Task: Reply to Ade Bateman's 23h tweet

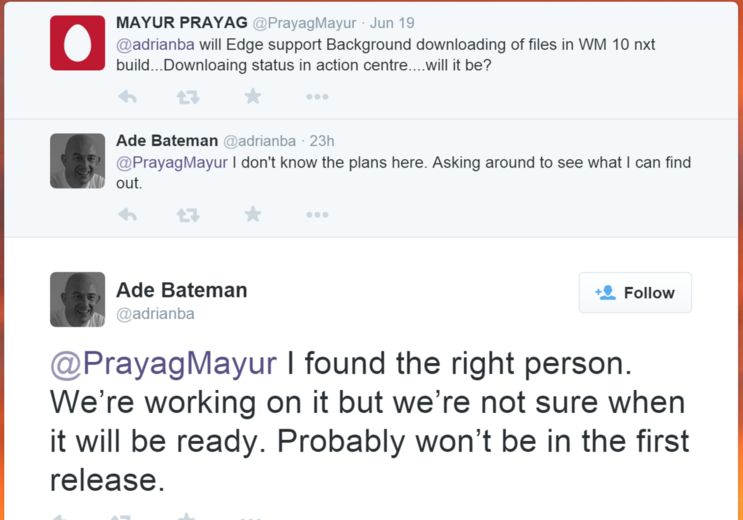Action: (x=127, y=215)
